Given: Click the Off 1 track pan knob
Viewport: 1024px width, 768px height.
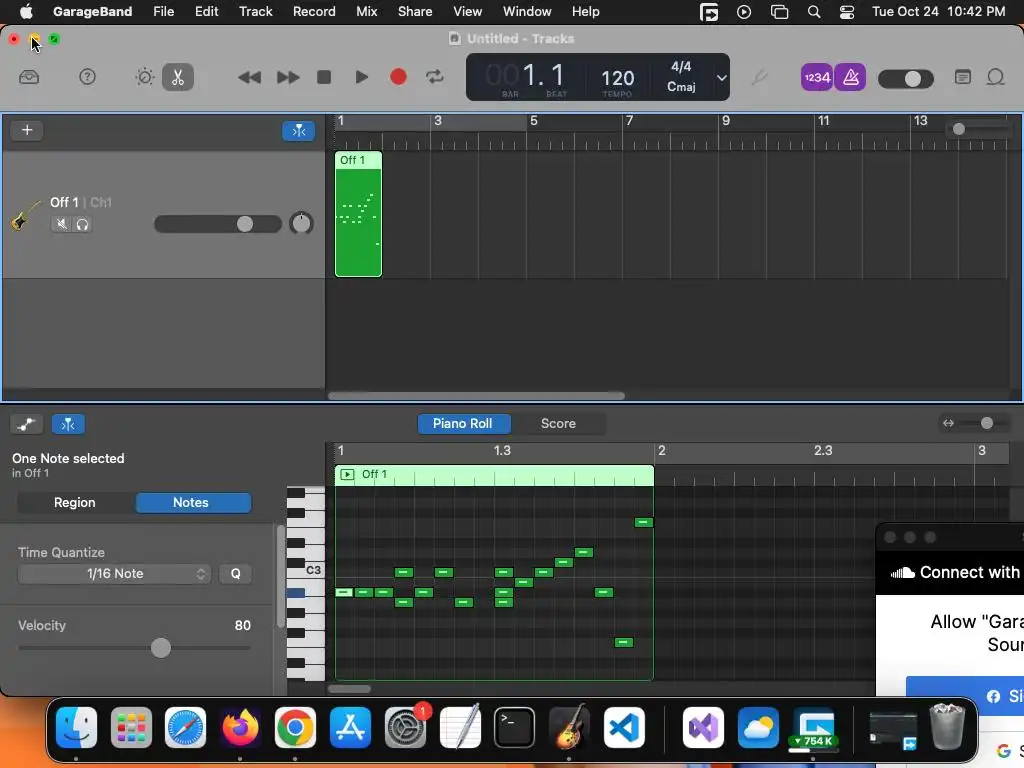Looking at the screenshot, I should (x=301, y=223).
